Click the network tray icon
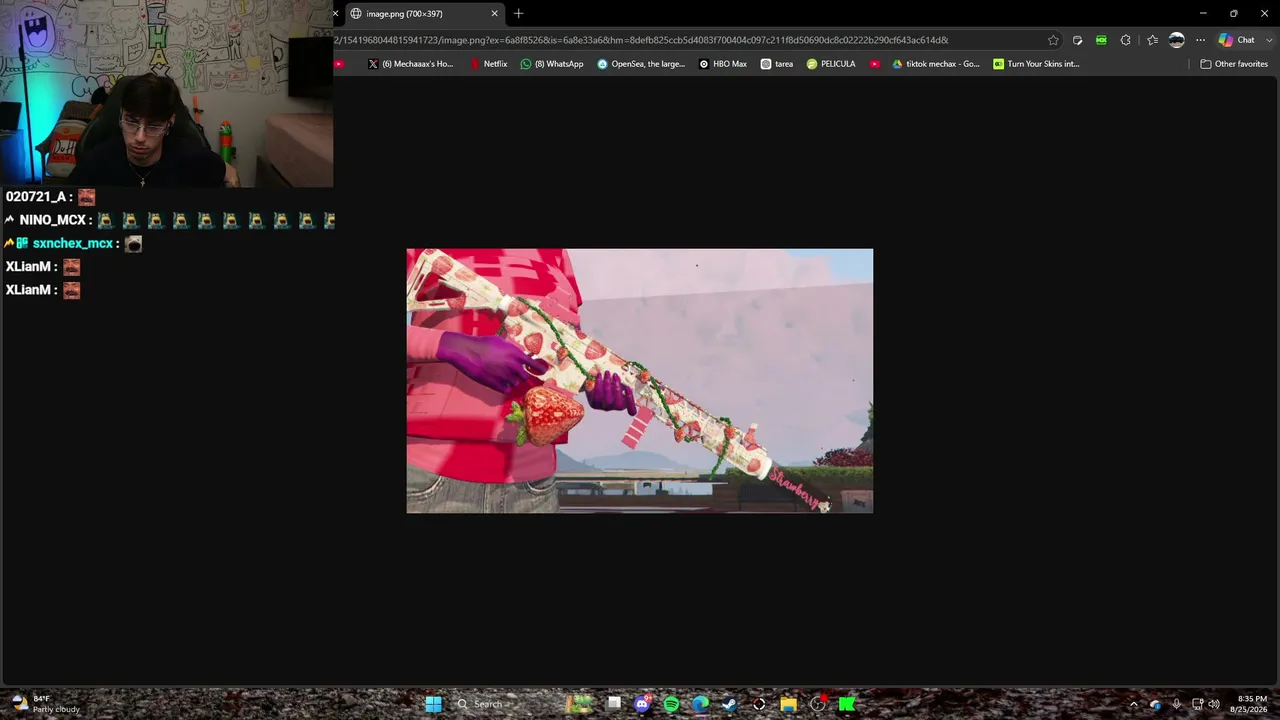The image size is (1280, 720). coord(1197,704)
